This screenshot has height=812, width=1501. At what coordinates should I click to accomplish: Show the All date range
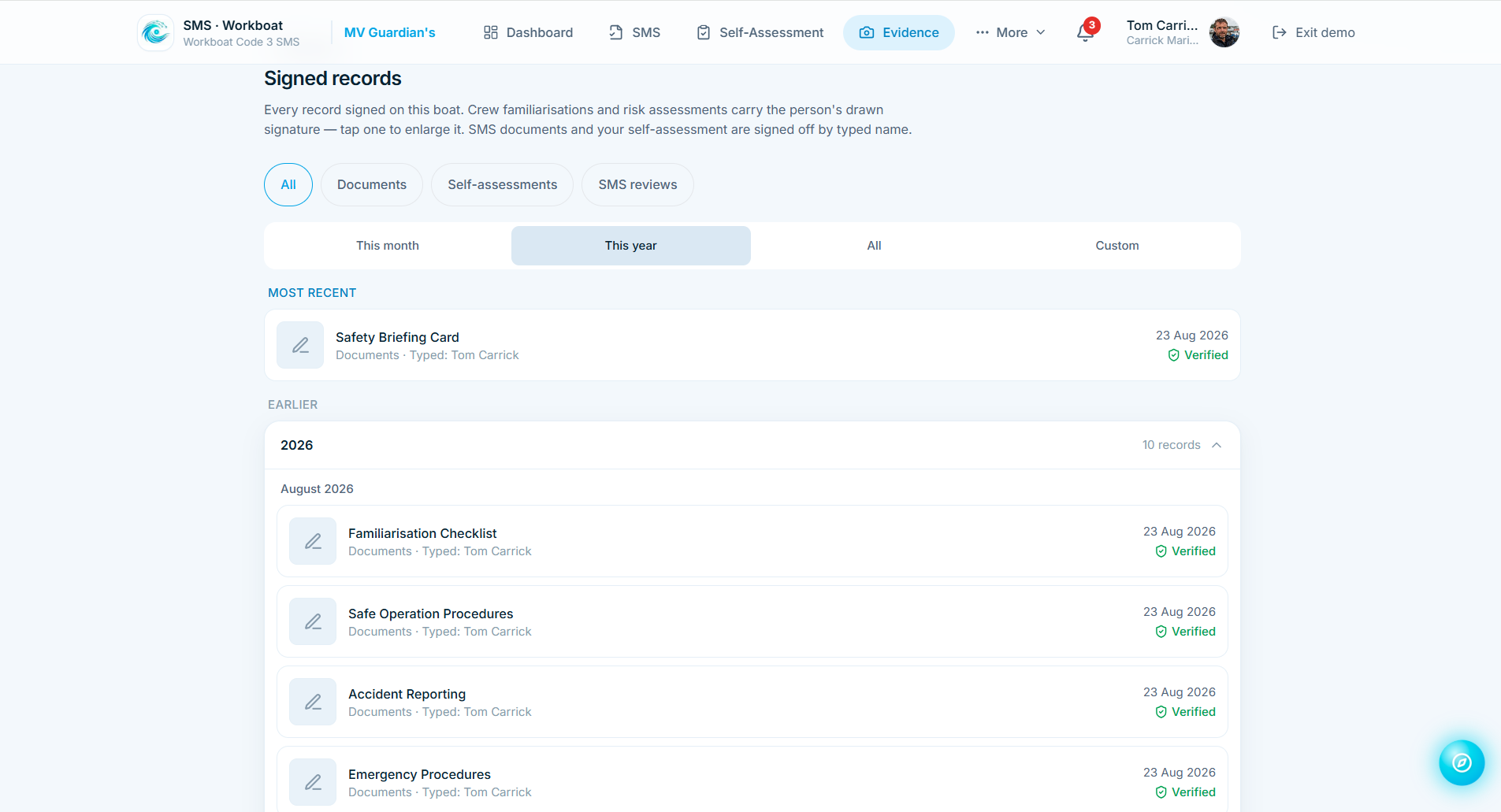(x=874, y=246)
